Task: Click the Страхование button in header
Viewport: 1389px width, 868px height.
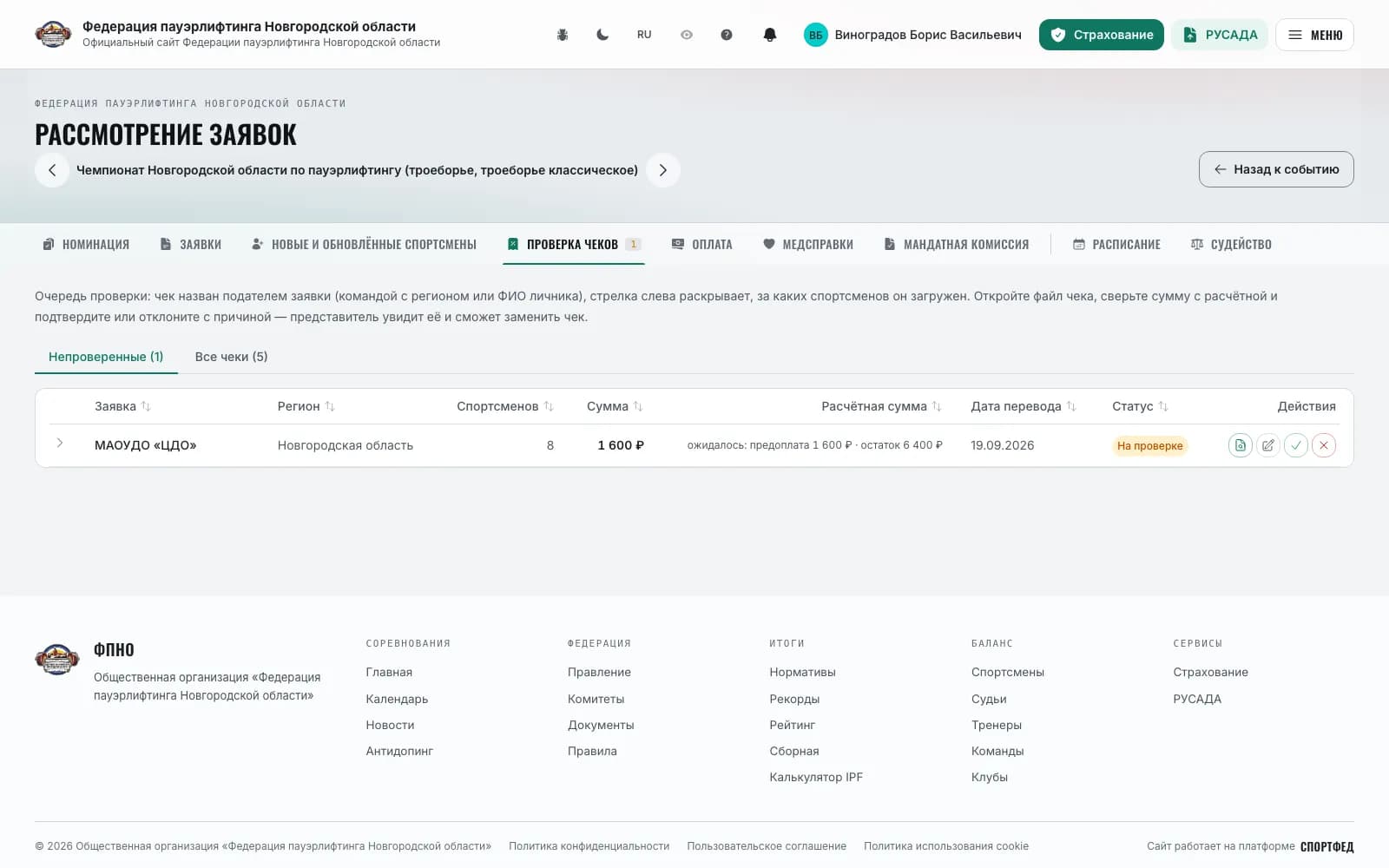Action: (x=1102, y=35)
